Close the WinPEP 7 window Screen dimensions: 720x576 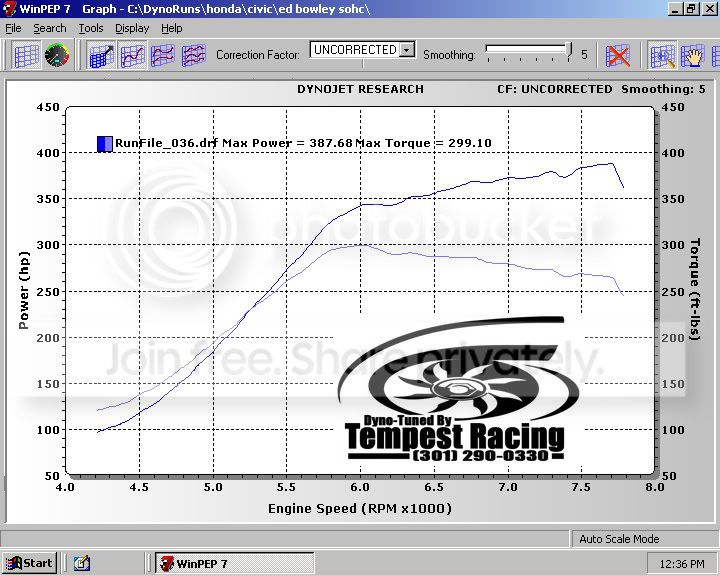709,9
